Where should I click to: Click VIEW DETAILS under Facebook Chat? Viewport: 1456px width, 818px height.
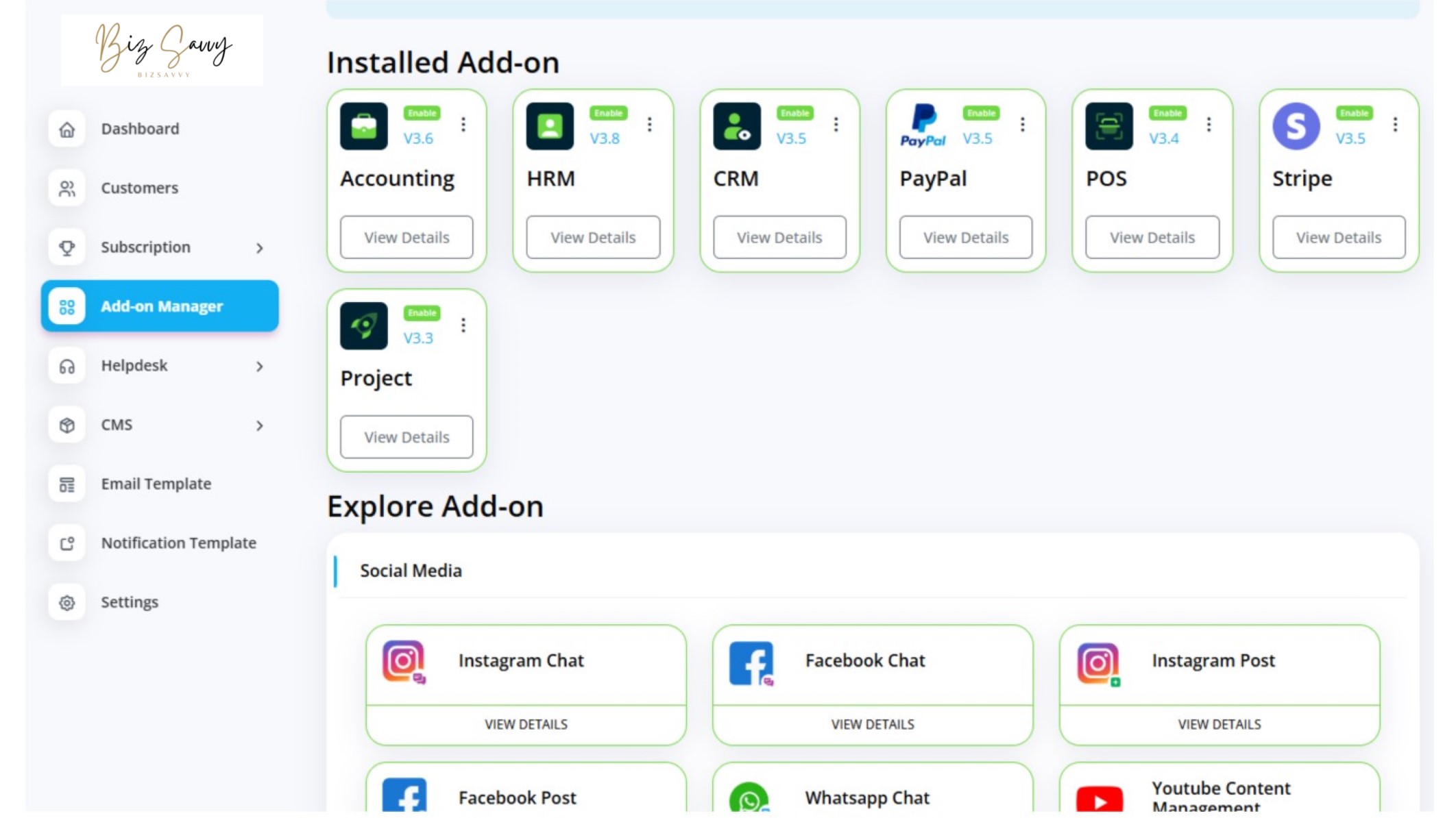873,725
